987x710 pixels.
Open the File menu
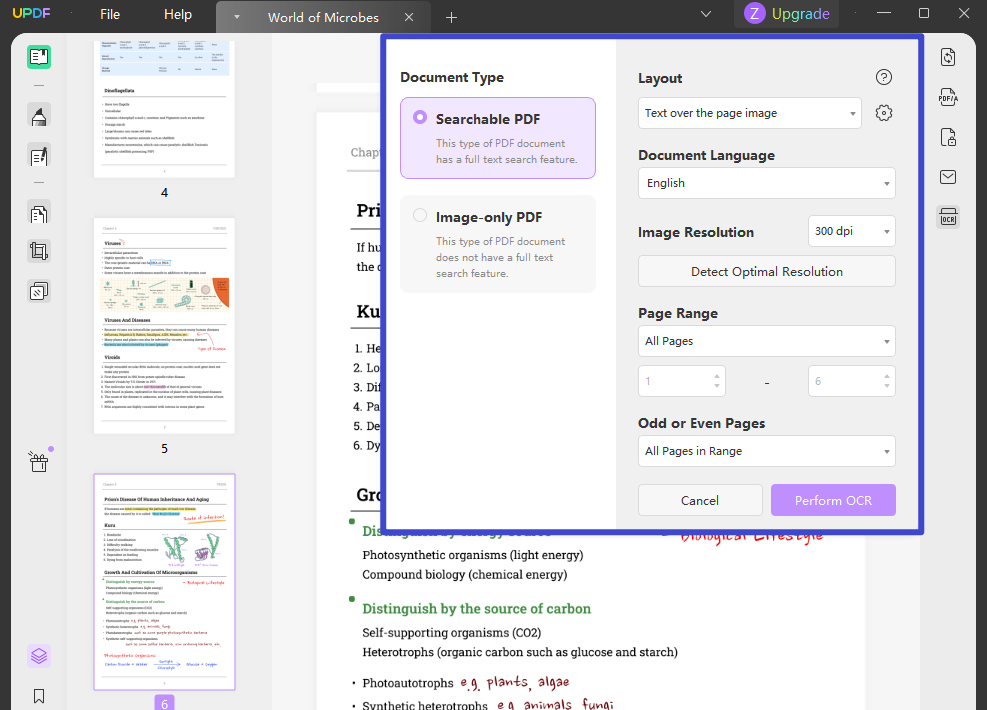tap(109, 15)
